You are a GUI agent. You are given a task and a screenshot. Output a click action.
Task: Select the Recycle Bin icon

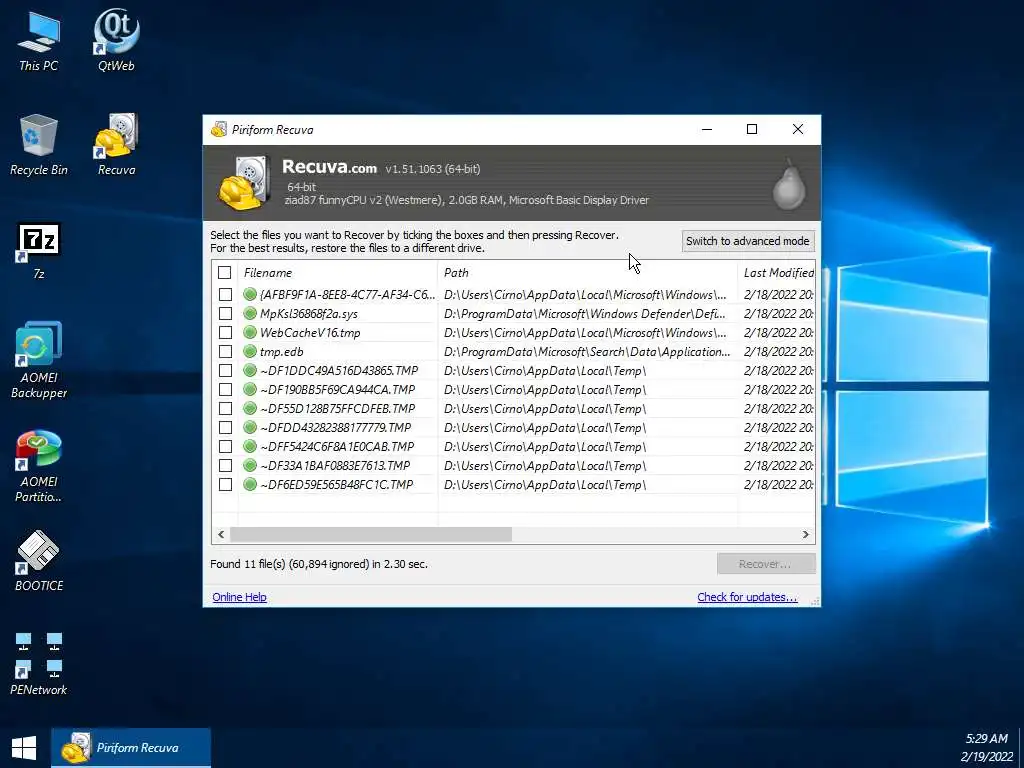point(39,145)
